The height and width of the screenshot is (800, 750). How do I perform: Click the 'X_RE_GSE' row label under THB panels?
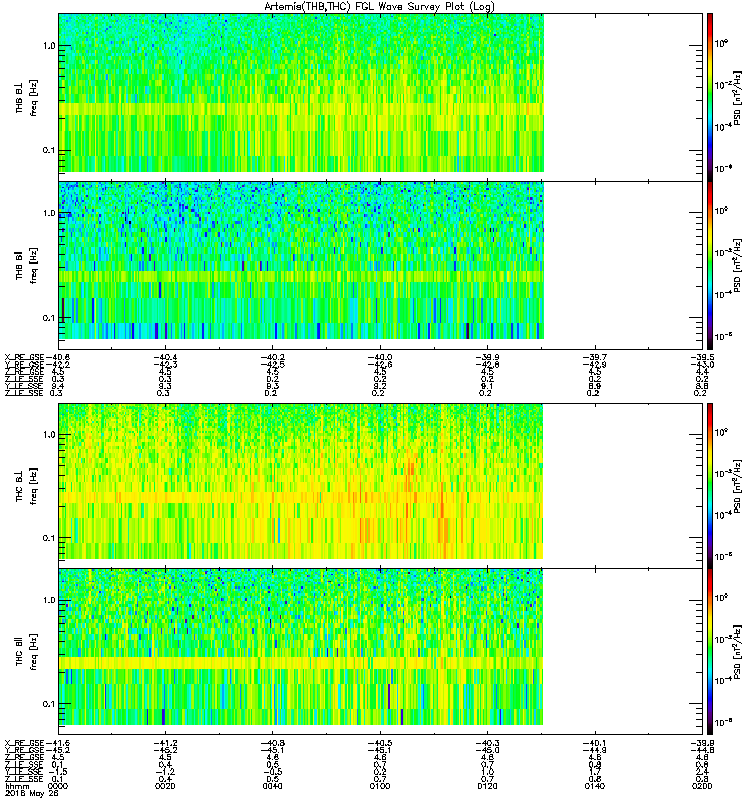(24, 357)
